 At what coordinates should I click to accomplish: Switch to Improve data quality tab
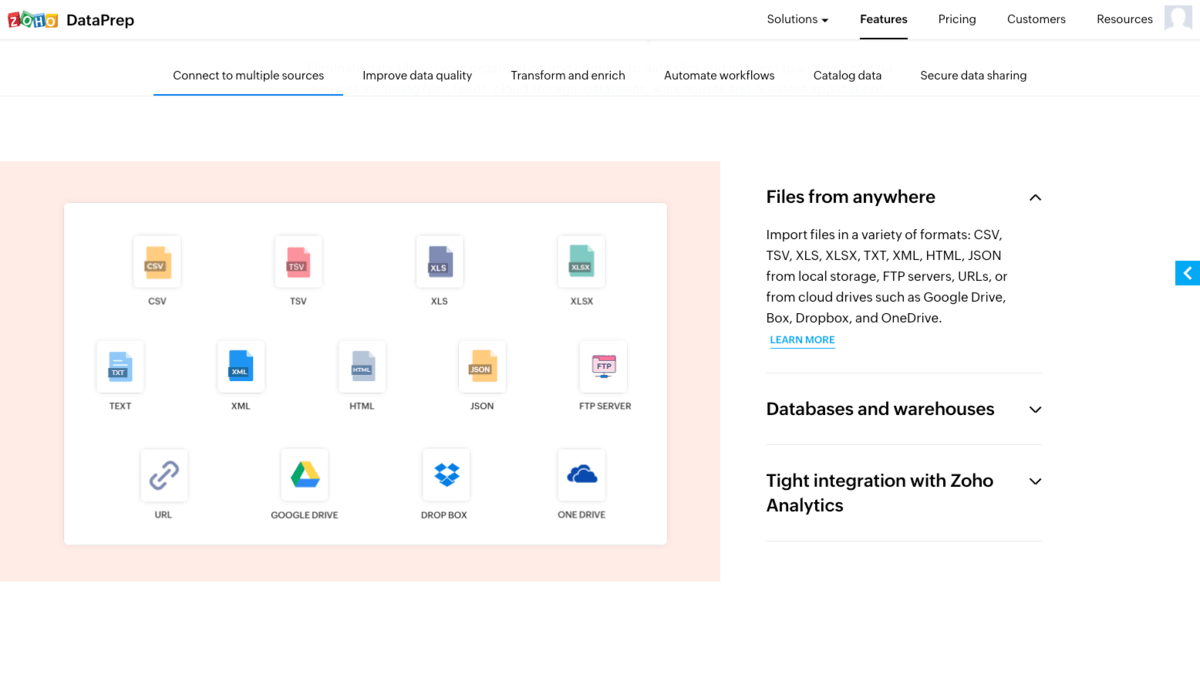(417, 75)
